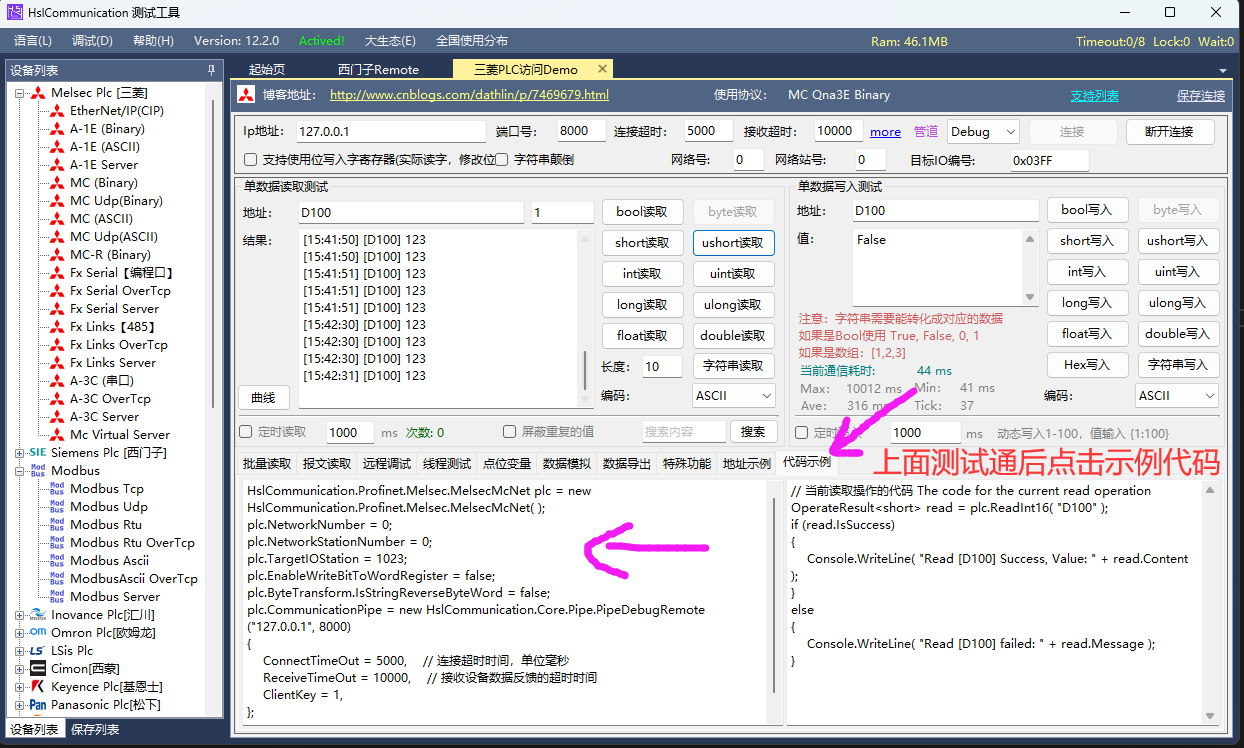Click the bool读取 button
Screen dimensions: 1244x748
[x=642, y=212]
